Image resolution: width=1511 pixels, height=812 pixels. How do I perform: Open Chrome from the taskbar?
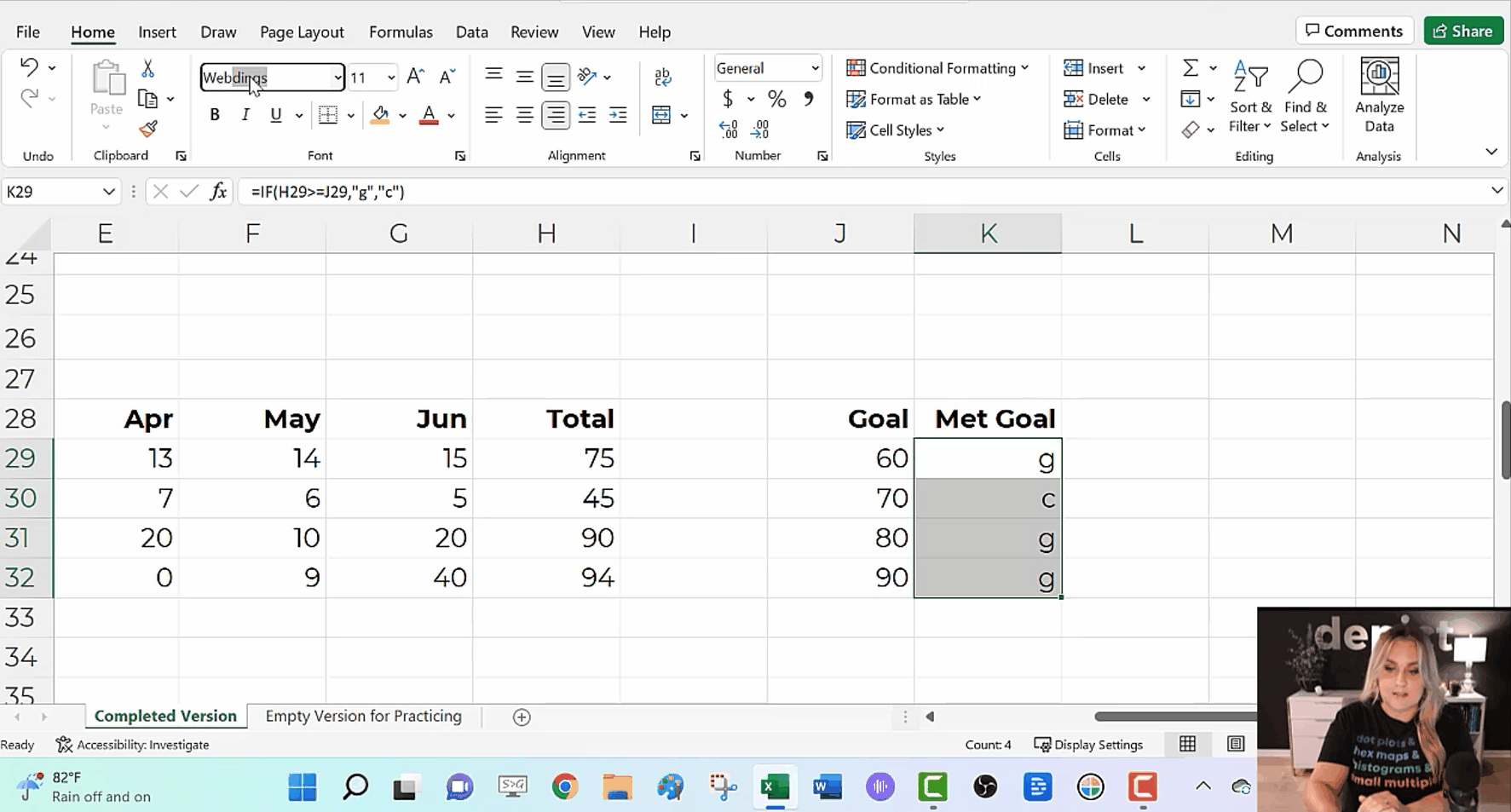click(565, 786)
